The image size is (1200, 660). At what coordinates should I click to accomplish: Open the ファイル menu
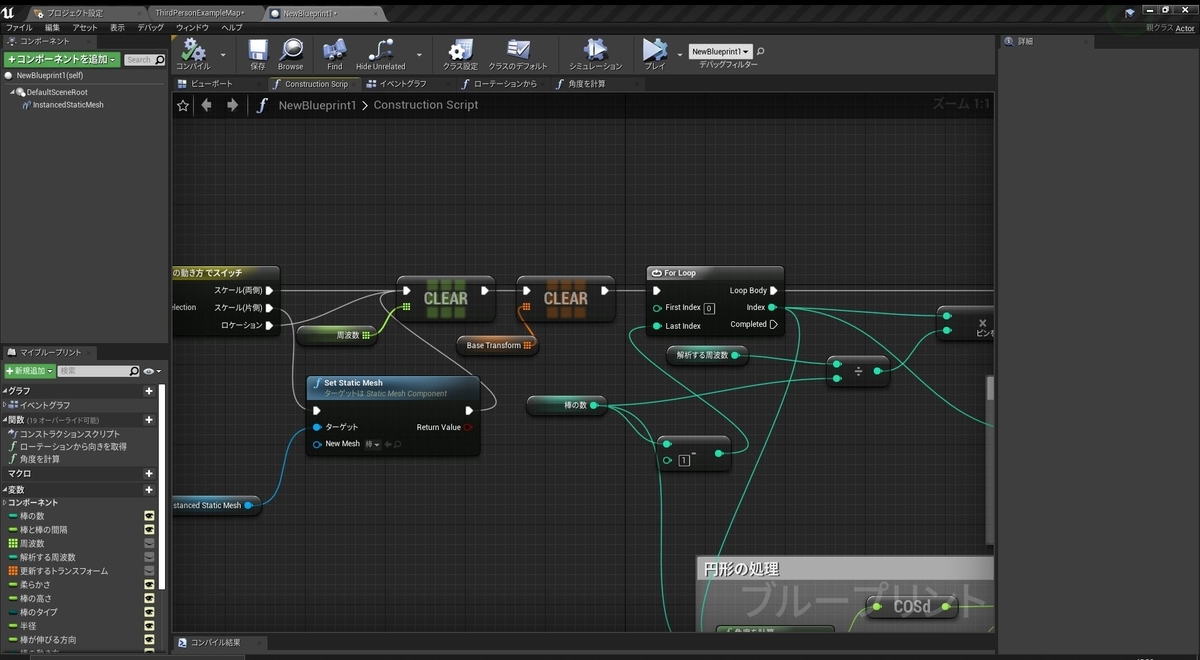point(19,27)
